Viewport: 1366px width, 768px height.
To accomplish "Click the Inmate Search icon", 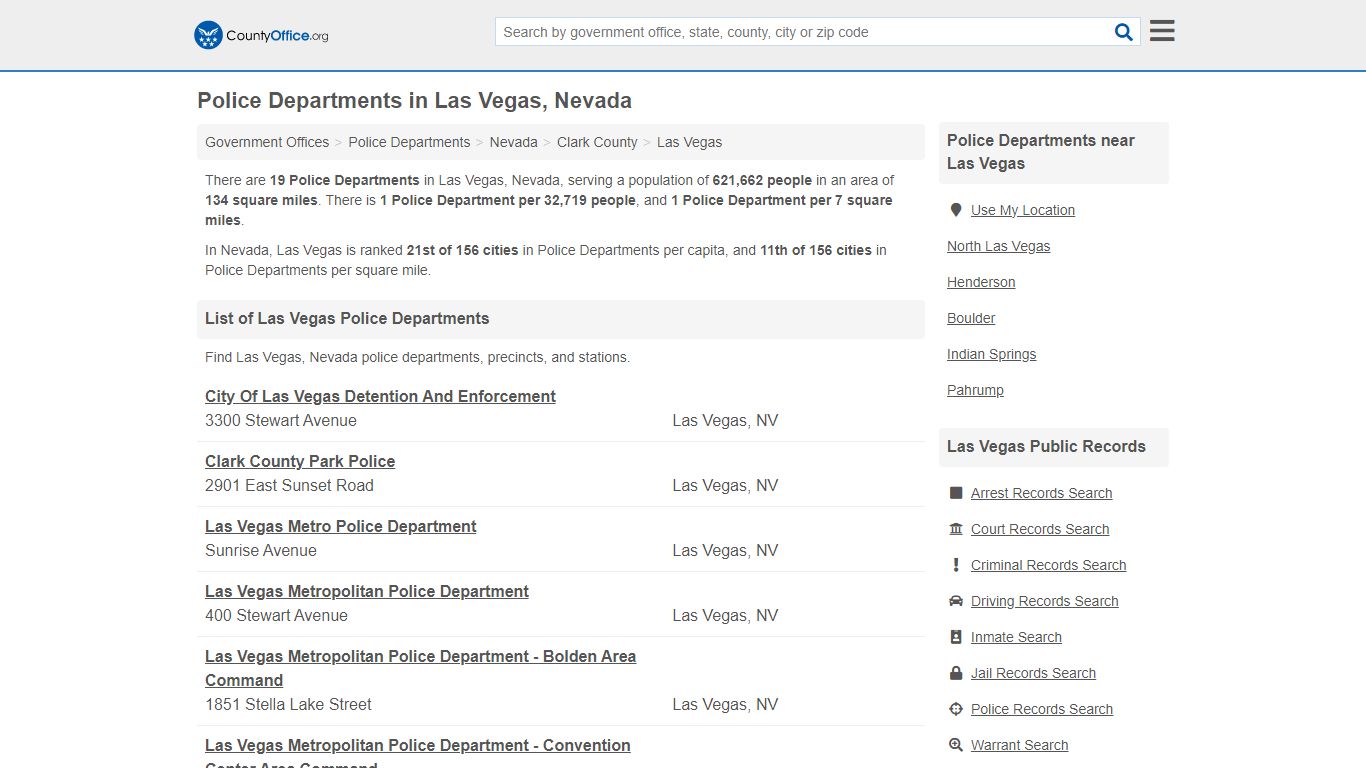I will click(x=956, y=637).
